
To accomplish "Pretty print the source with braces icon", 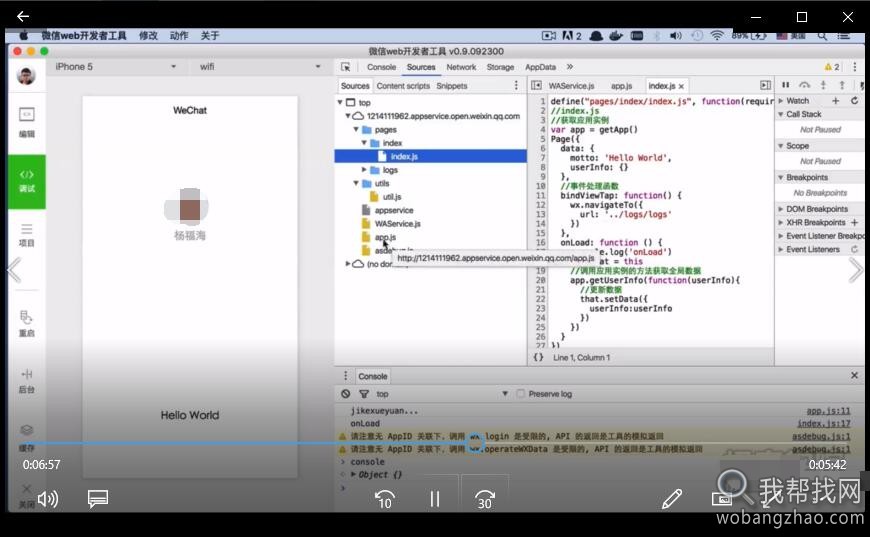I will click(538, 357).
